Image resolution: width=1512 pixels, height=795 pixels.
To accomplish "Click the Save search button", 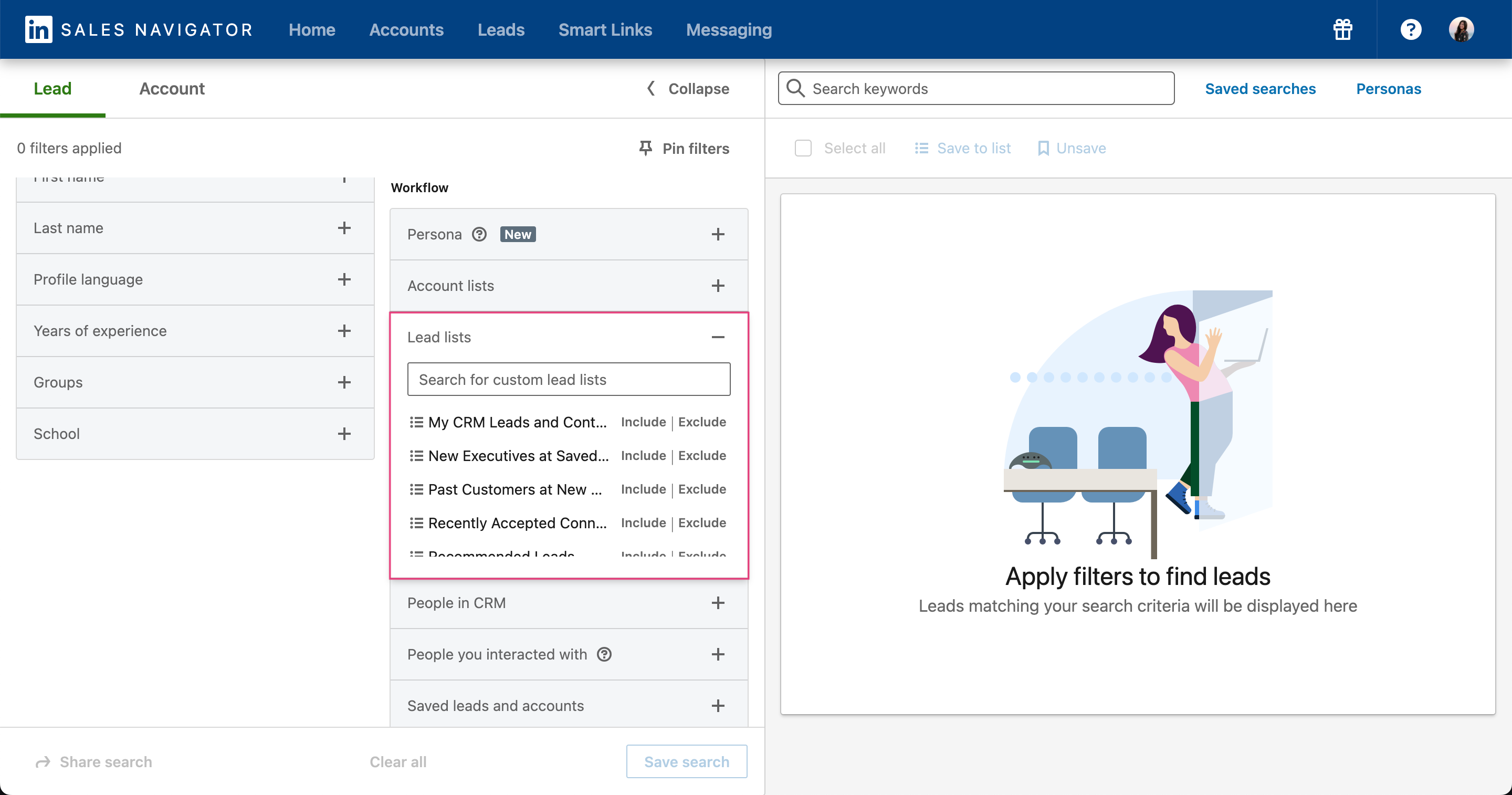I will click(x=687, y=761).
